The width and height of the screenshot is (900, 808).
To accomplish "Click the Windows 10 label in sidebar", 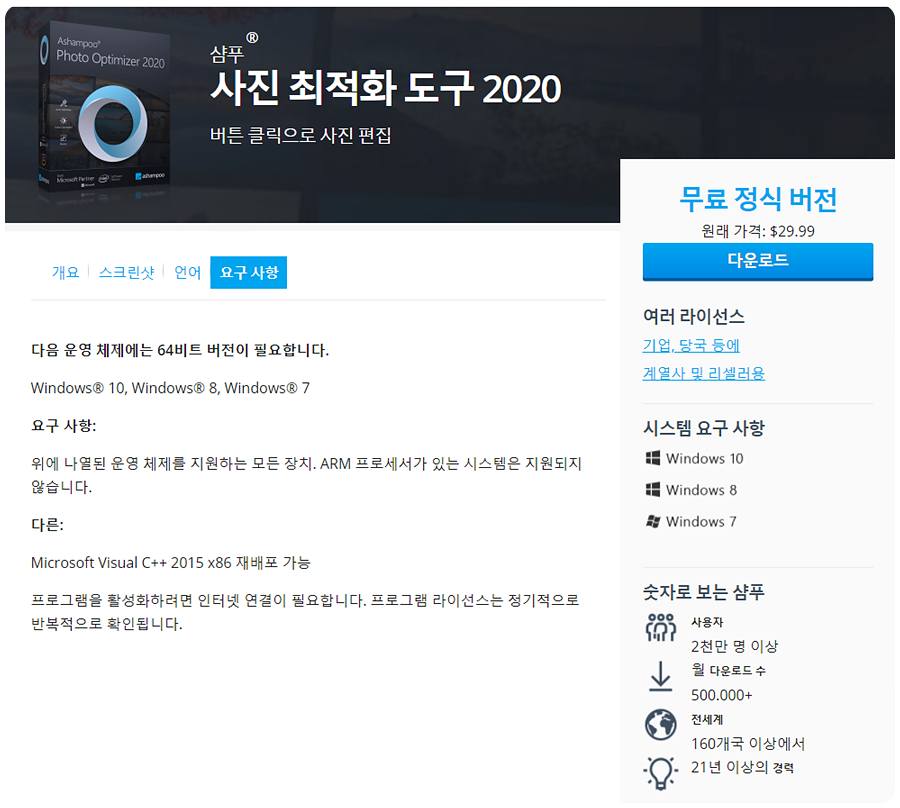I will pyautogui.click(x=704, y=459).
